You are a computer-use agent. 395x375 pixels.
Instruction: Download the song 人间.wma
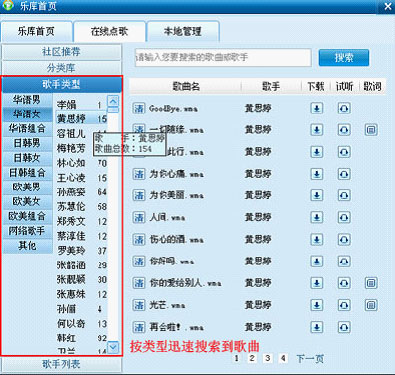[317, 217]
